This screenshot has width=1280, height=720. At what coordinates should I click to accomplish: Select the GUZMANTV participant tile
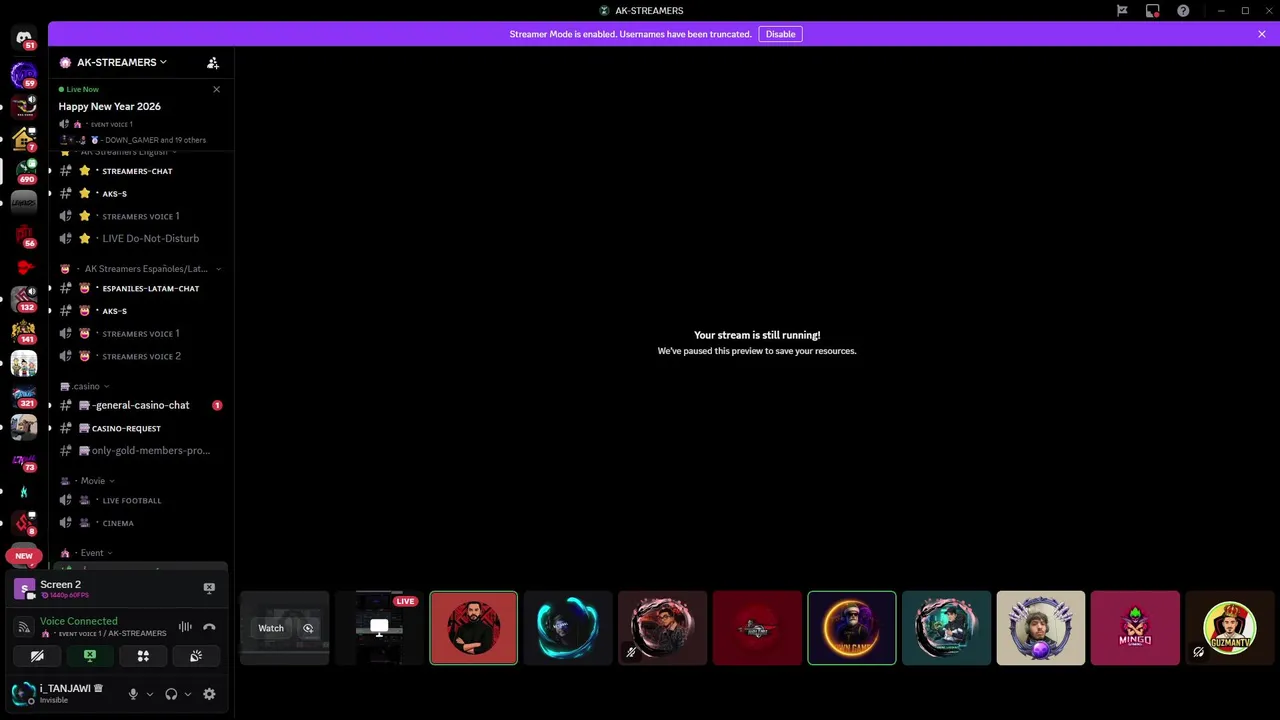coord(1229,628)
